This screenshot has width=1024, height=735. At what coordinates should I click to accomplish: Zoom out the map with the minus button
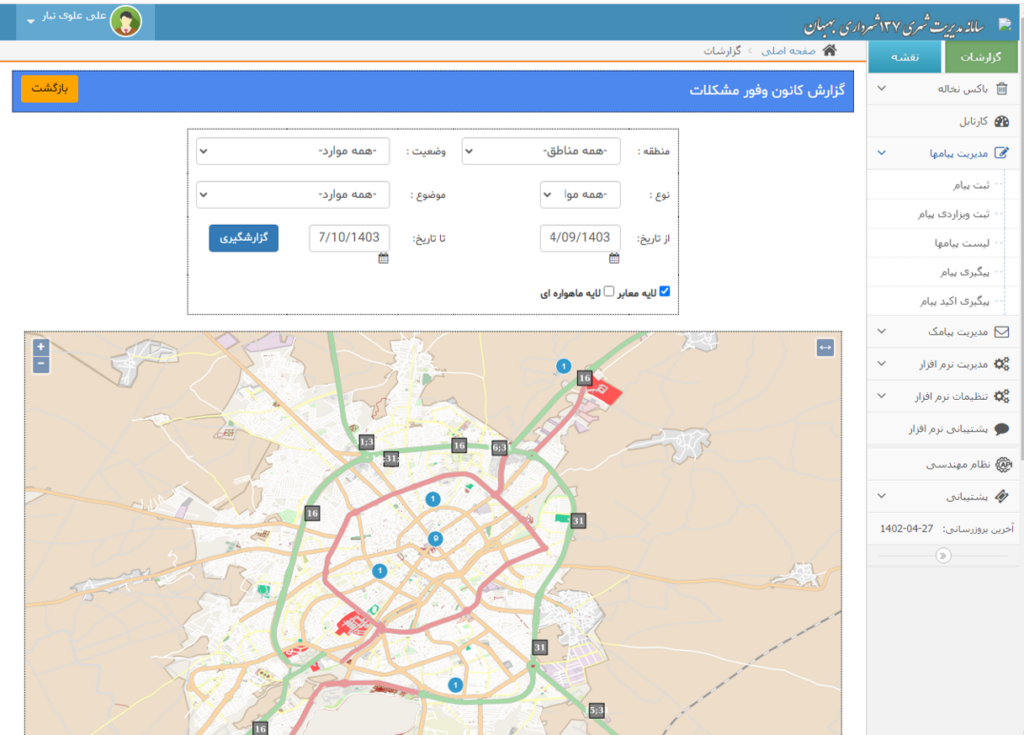click(x=41, y=365)
